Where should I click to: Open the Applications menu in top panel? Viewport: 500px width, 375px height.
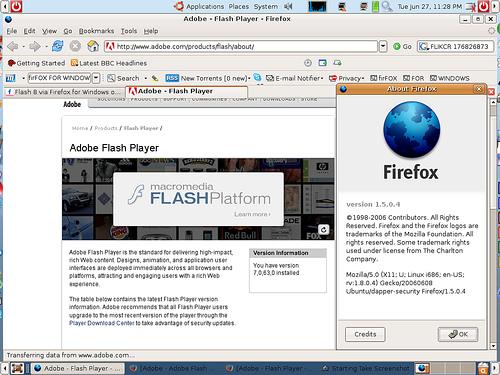coord(205,6)
